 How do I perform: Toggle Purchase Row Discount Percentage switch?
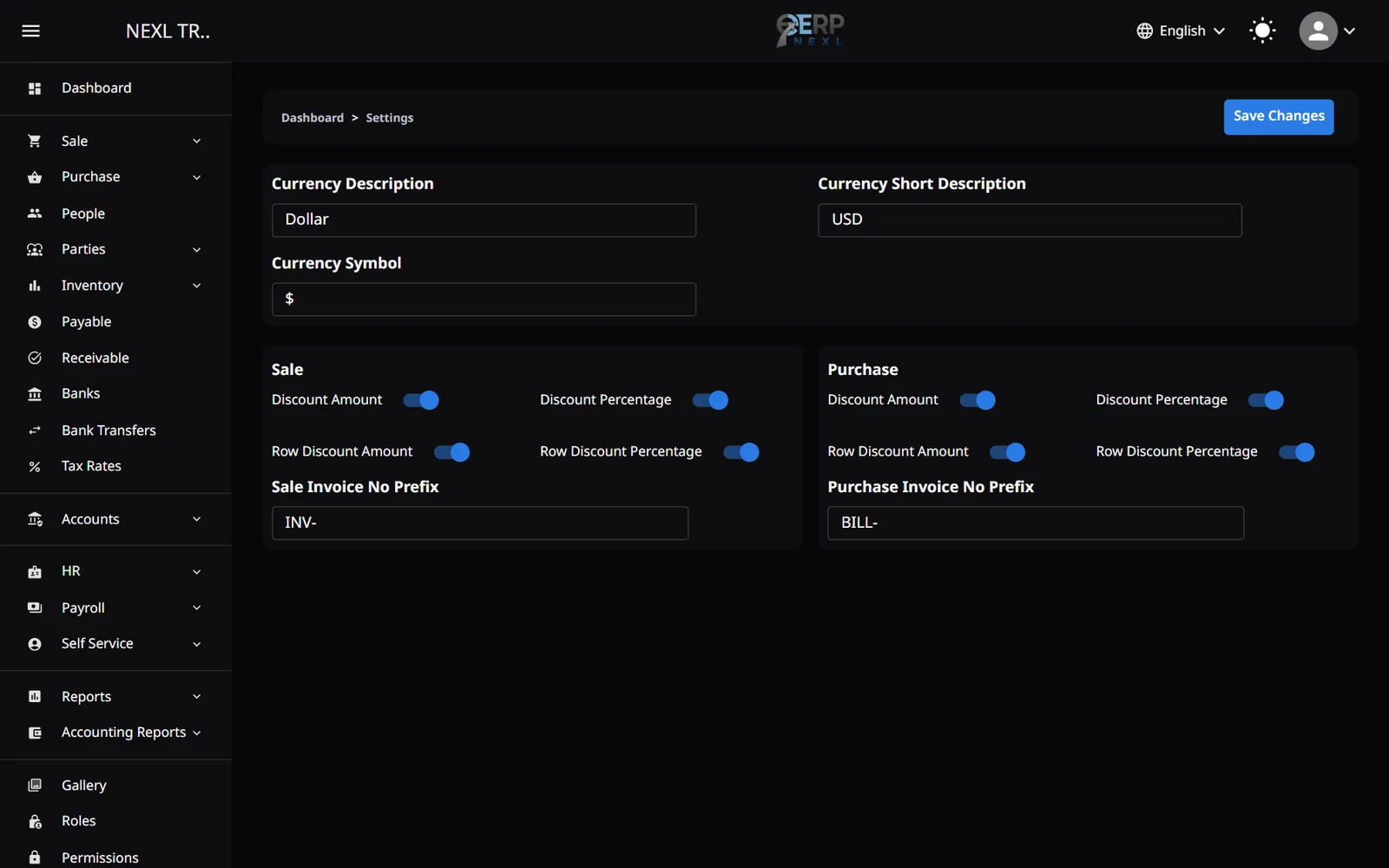pyautogui.click(x=1297, y=452)
